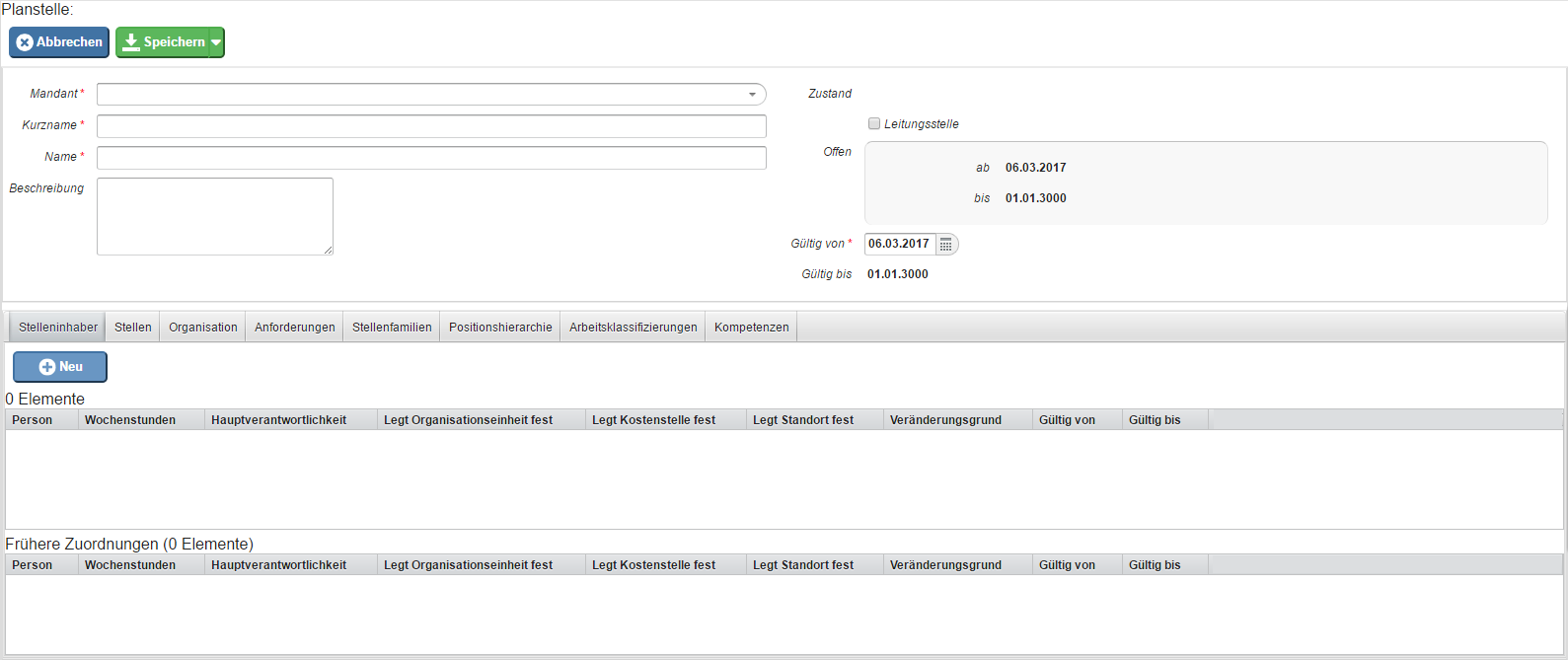This screenshot has height=660, width=1568.
Task: Focus the Kurzname input field
Action: (x=431, y=126)
